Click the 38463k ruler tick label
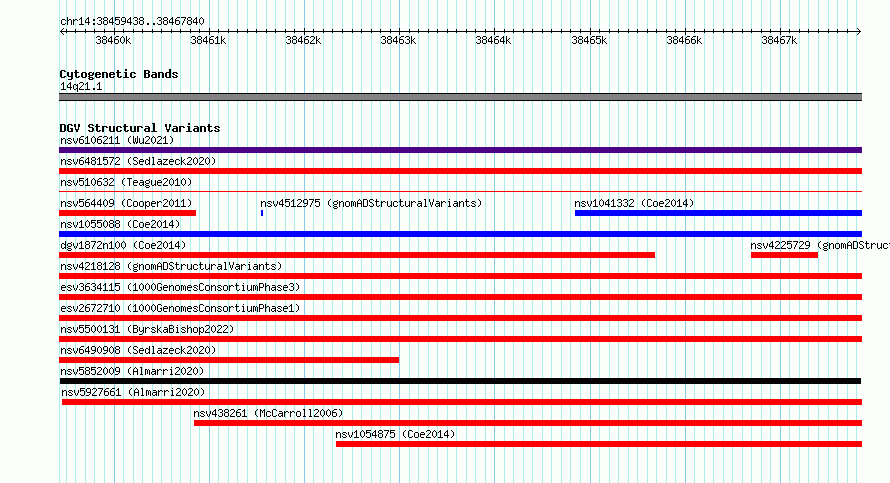 point(398,40)
